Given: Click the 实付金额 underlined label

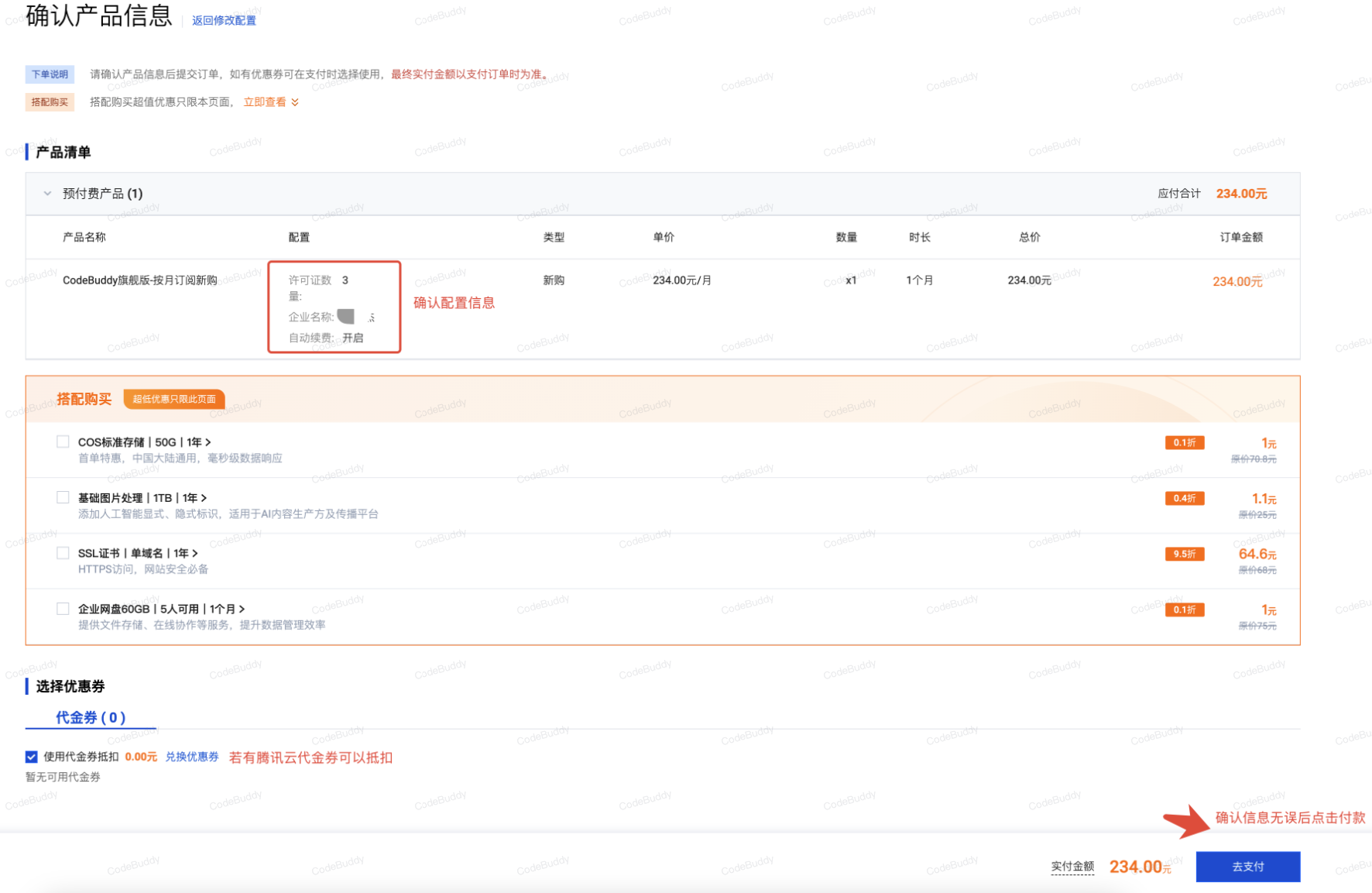Looking at the screenshot, I should [1072, 867].
